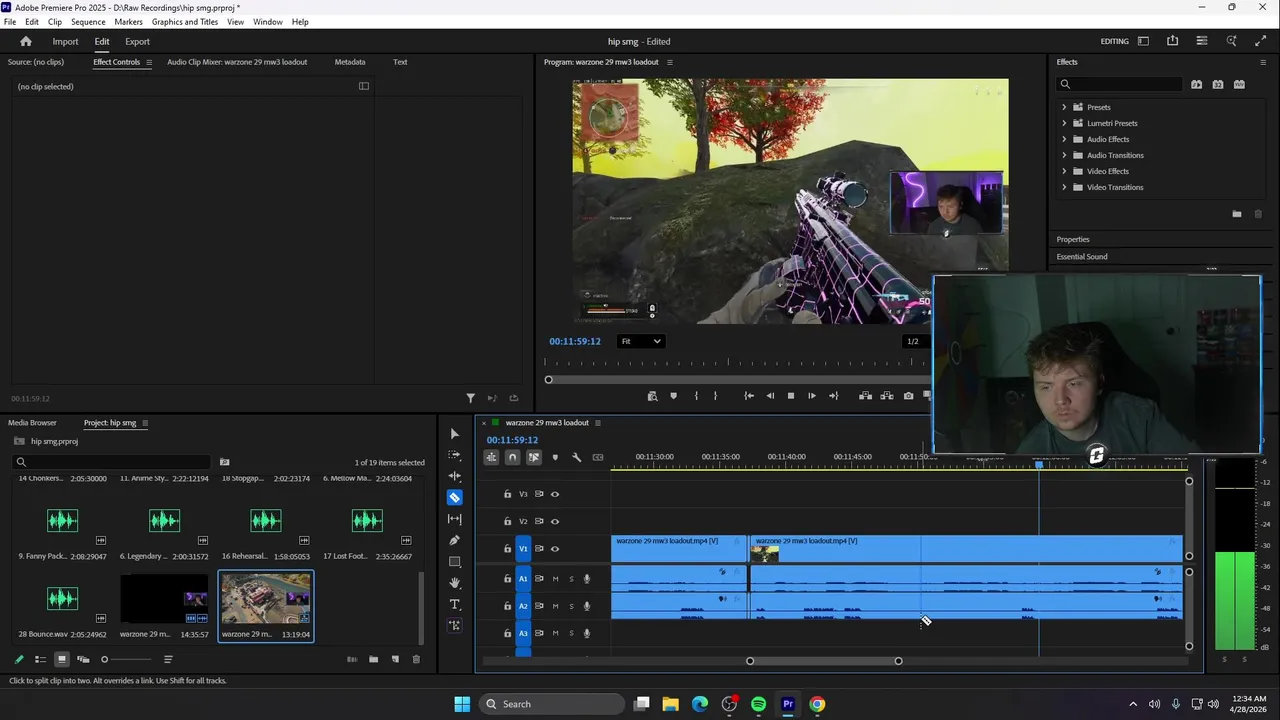Toggle lock on track V2
Viewport: 1280px width, 720px height.
click(507, 521)
